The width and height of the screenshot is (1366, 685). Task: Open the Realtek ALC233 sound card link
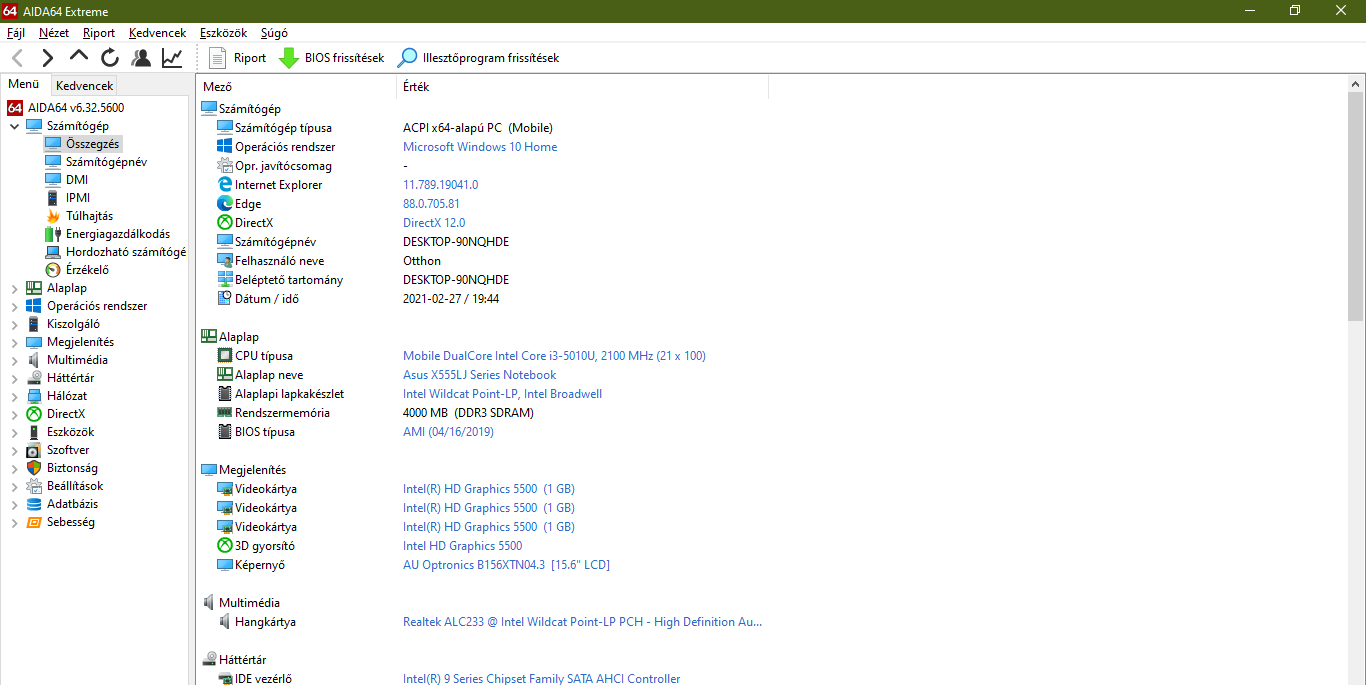tap(582, 622)
